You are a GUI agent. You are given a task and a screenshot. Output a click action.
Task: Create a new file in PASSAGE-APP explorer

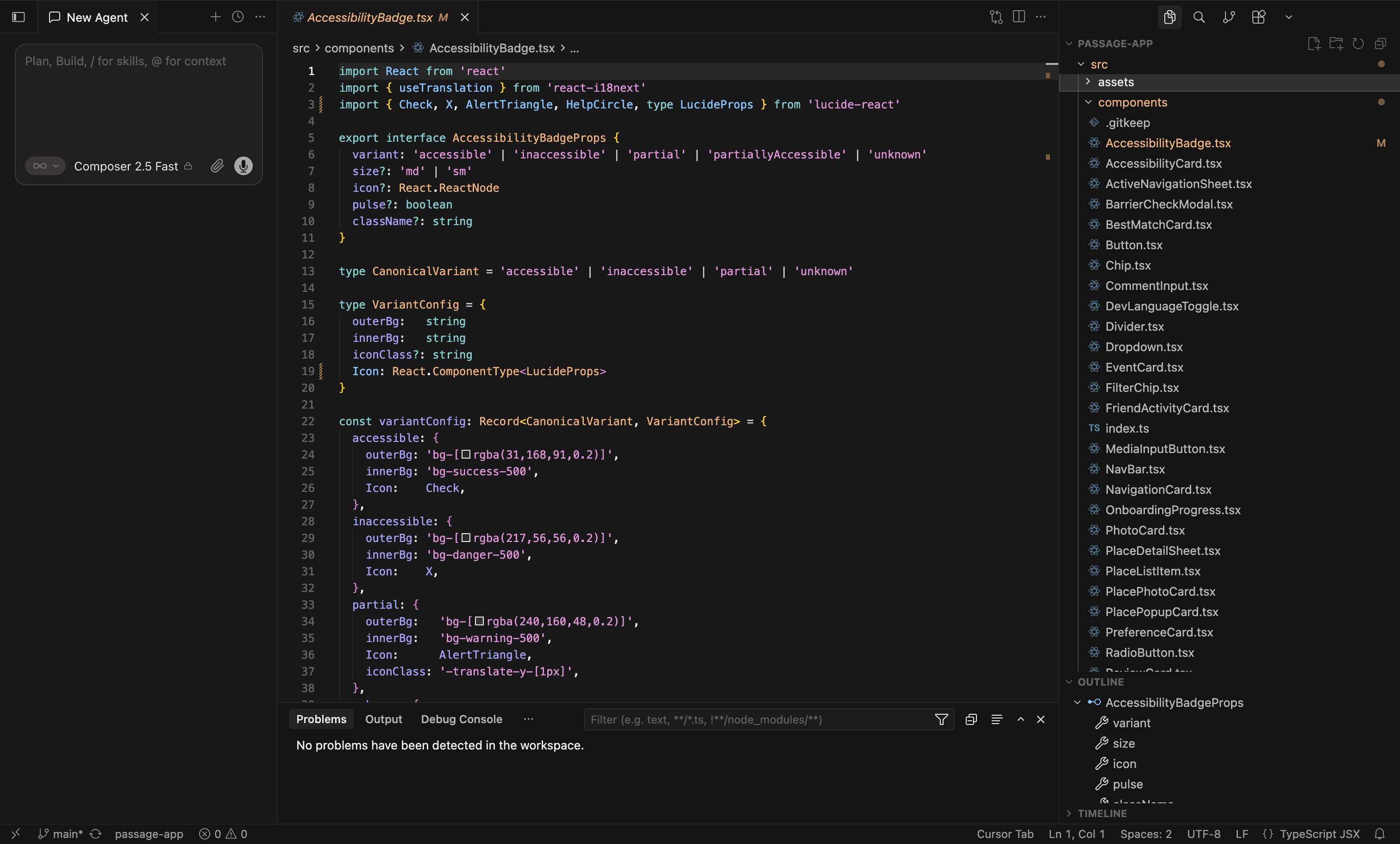(1313, 44)
